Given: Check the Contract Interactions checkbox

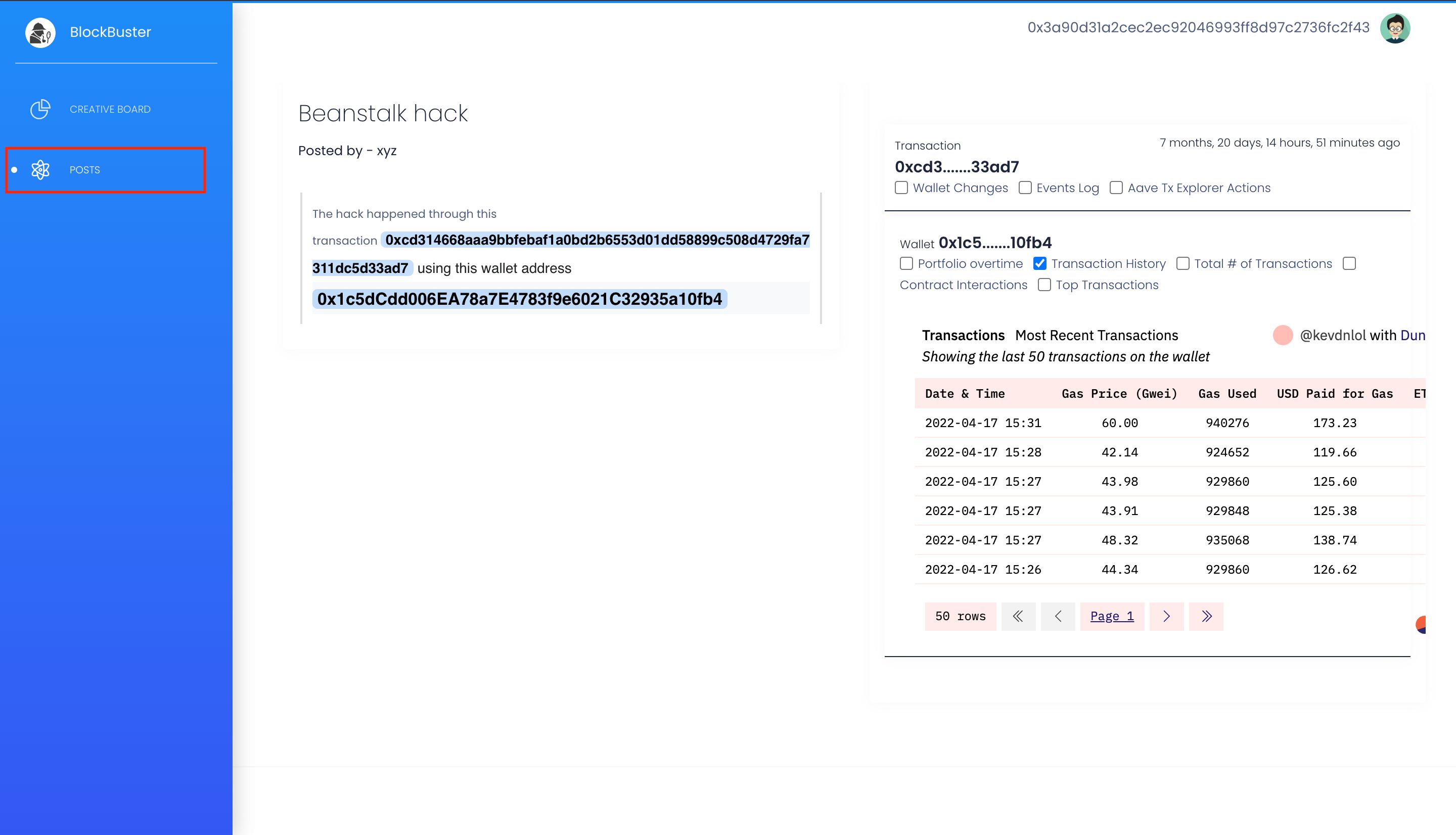Looking at the screenshot, I should click(x=1349, y=264).
